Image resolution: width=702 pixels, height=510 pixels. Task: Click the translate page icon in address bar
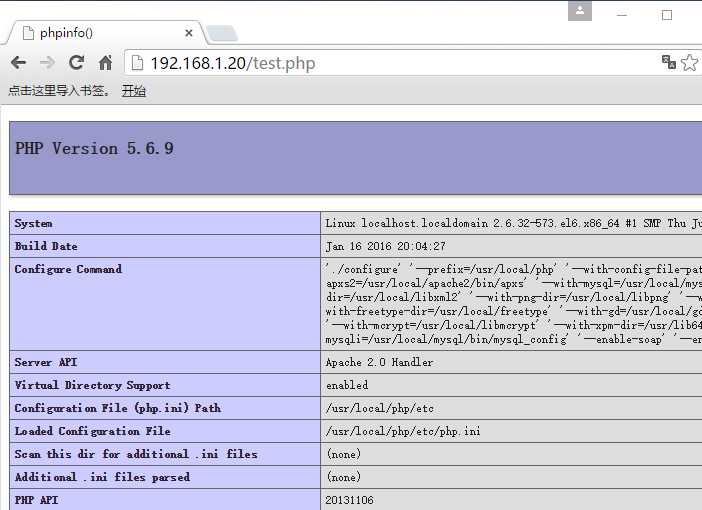(x=668, y=62)
